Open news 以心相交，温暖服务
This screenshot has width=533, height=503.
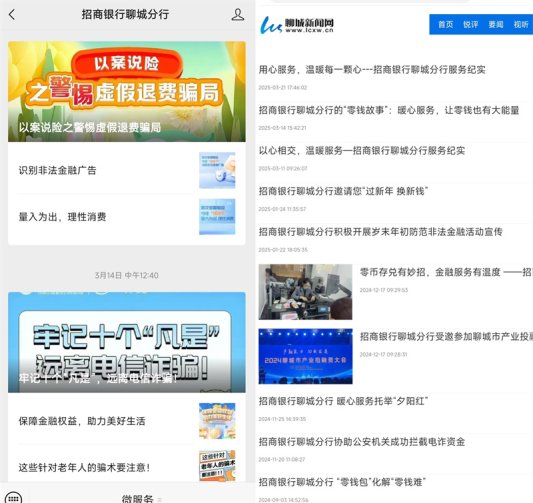click(362, 151)
